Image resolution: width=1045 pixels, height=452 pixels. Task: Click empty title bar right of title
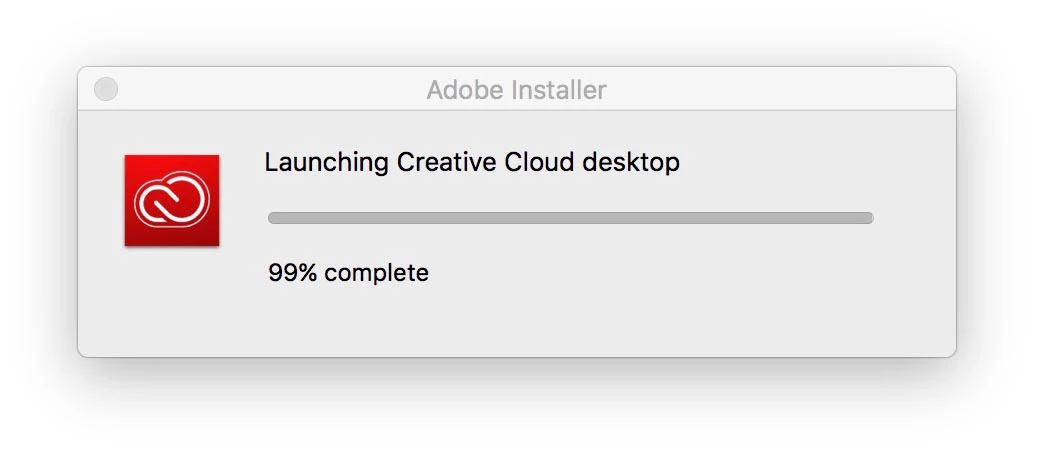click(x=780, y=90)
